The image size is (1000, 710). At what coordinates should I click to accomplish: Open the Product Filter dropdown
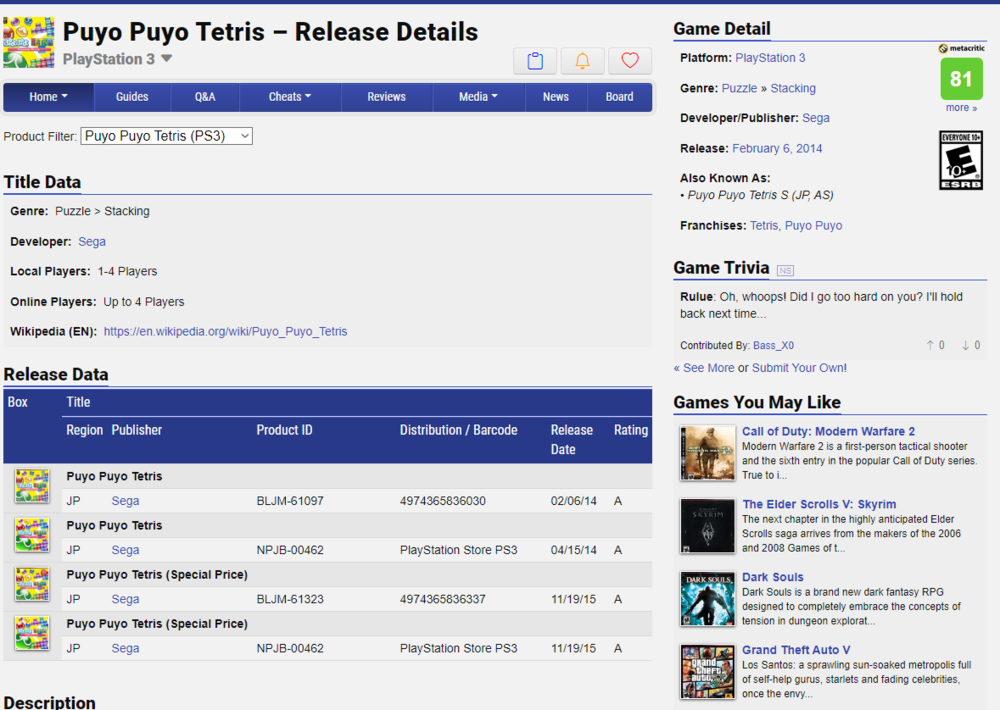click(x=166, y=136)
